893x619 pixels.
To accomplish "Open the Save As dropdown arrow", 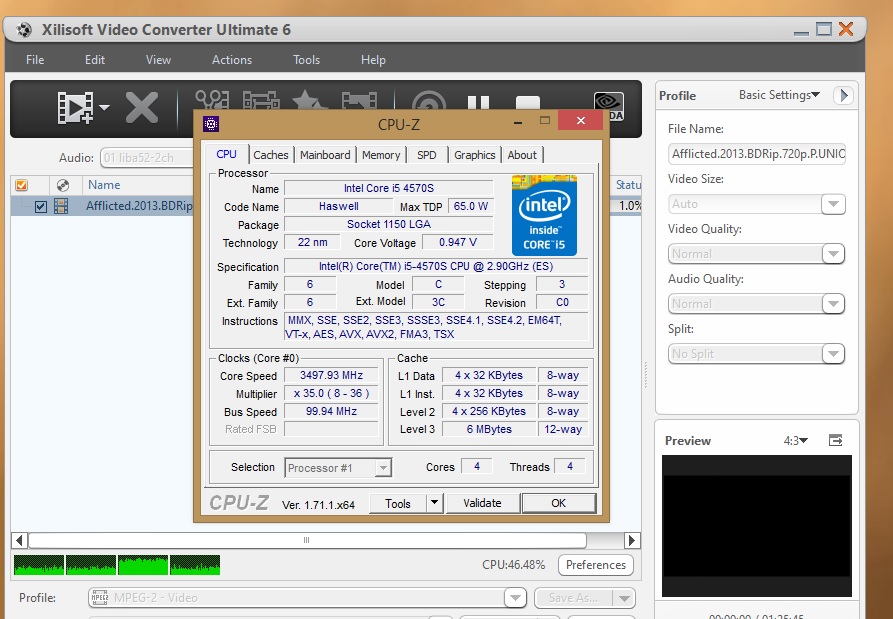I will point(624,598).
